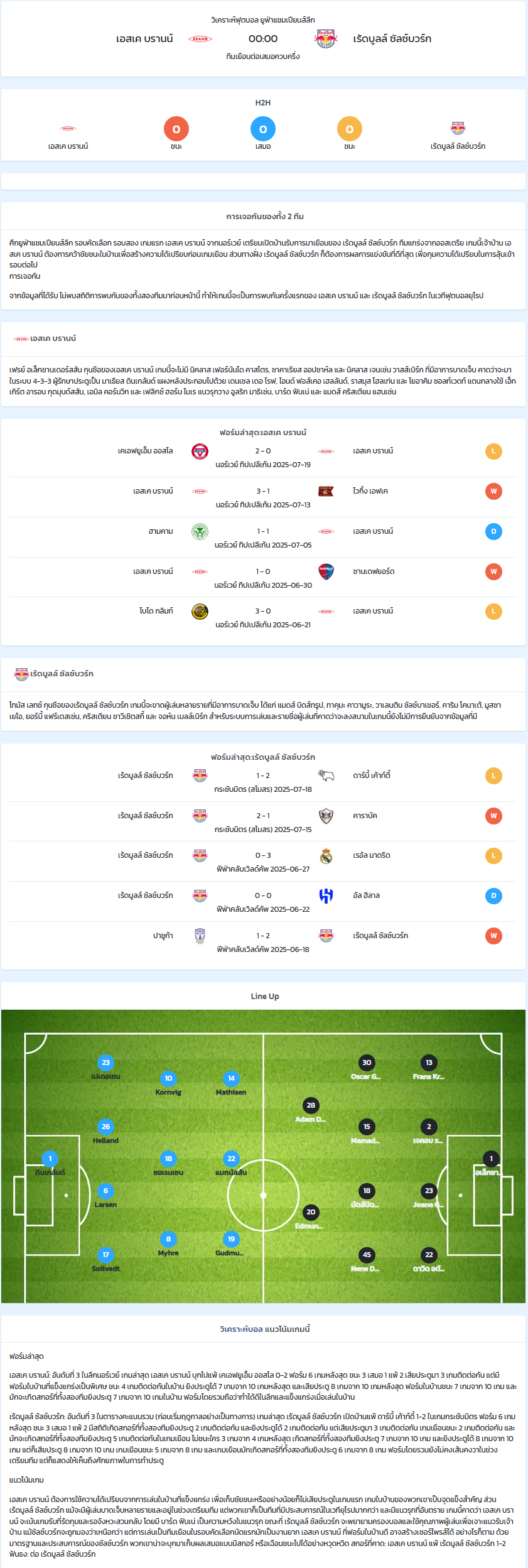
Task: Click the W result badge for Viking match
Action: click(493, 491)
